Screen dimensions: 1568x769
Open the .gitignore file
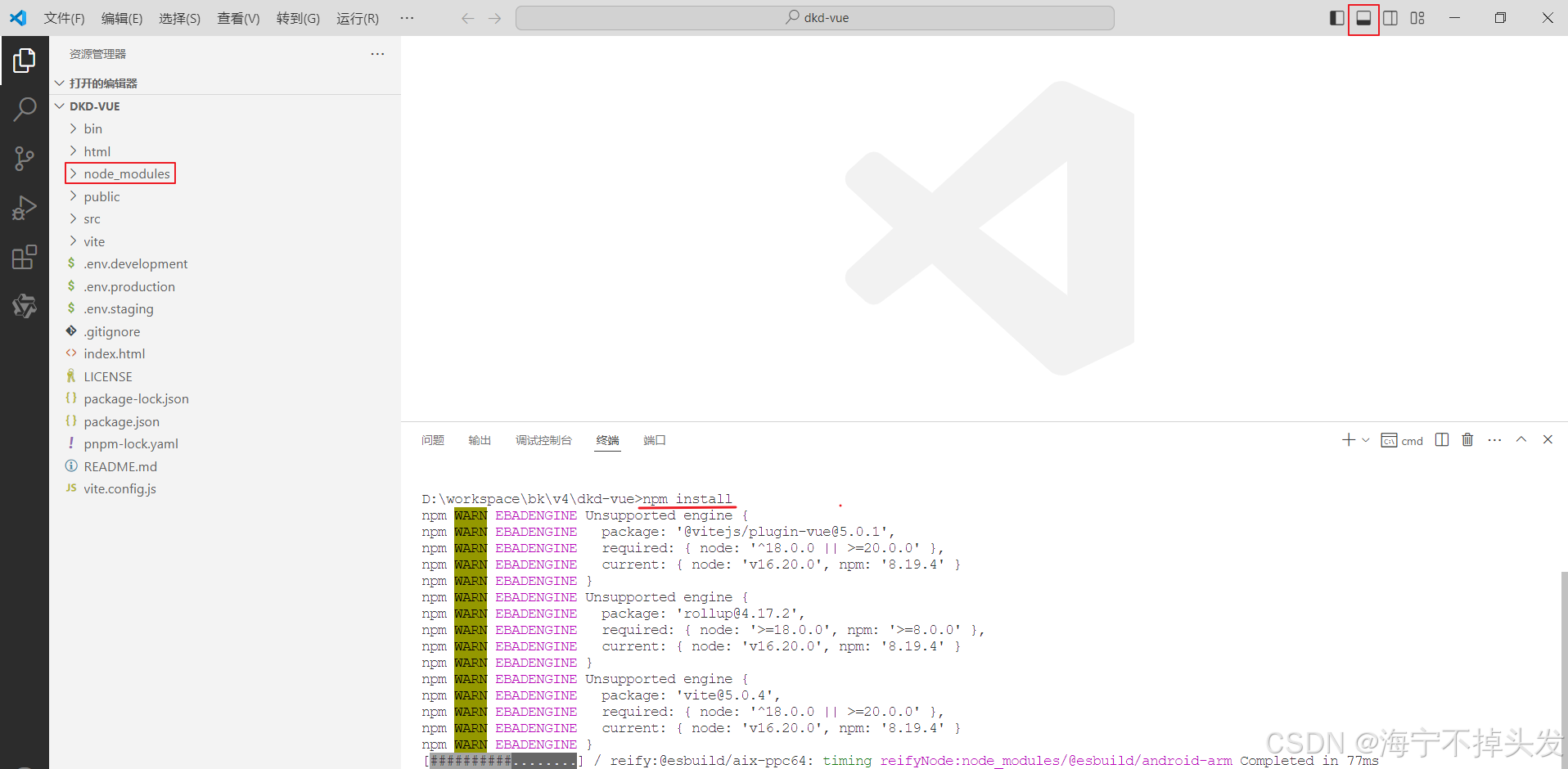[x=225, y=331]
